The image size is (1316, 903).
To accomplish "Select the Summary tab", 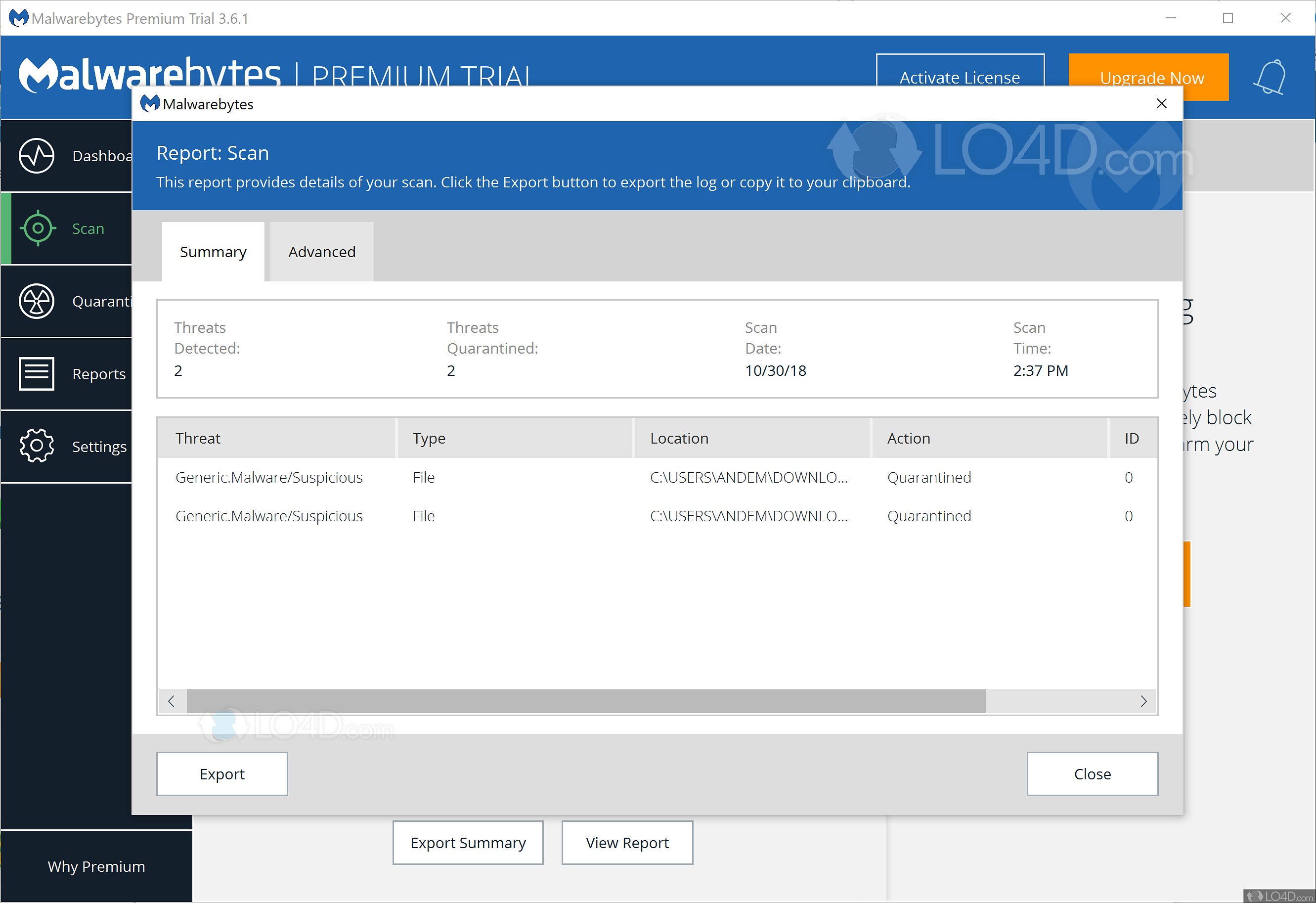I will point(213,252).
